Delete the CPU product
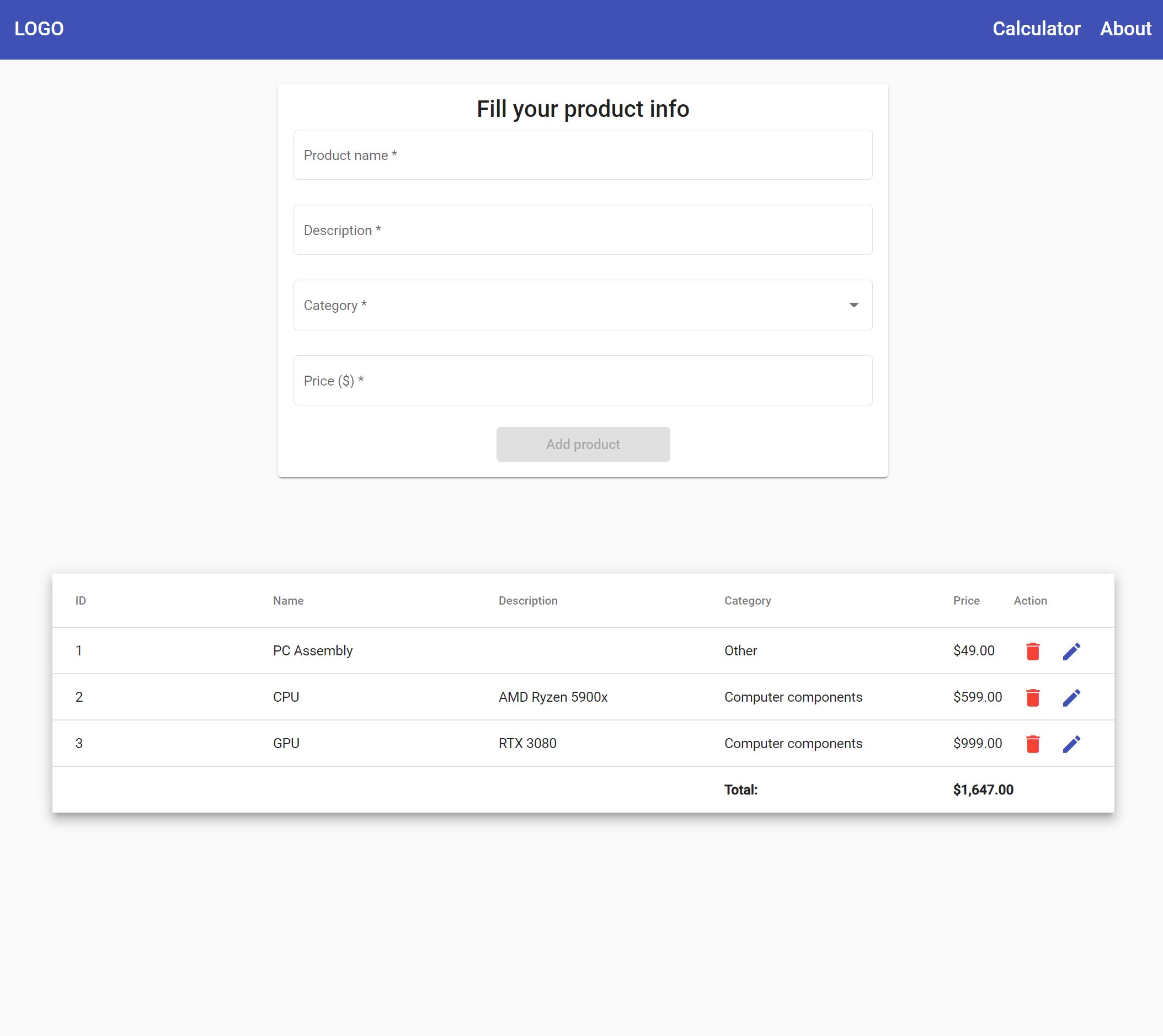This screenshot has width=1163, height=1036. click(x=1032, y=697)
